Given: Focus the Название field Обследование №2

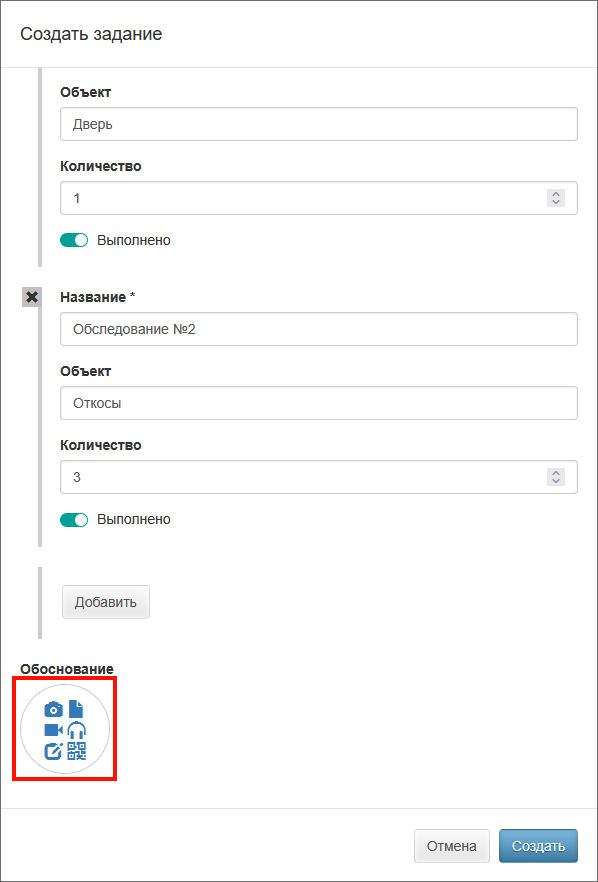Looking at the screenshot, I should click(x=319, y=329).
